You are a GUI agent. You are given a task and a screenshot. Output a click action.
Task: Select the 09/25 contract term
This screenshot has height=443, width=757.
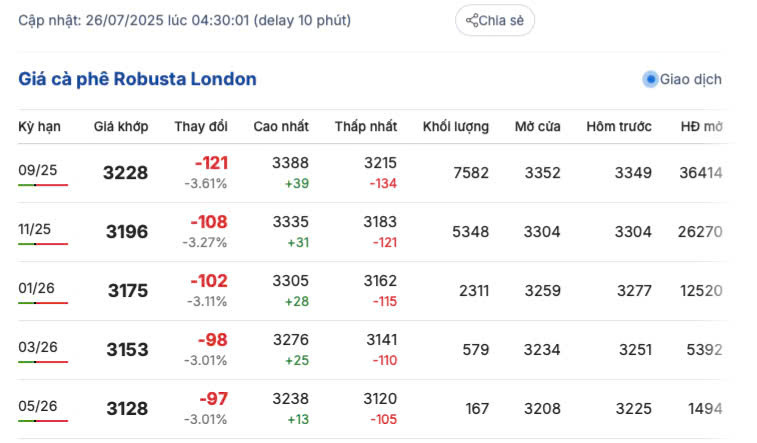point(38,170)
